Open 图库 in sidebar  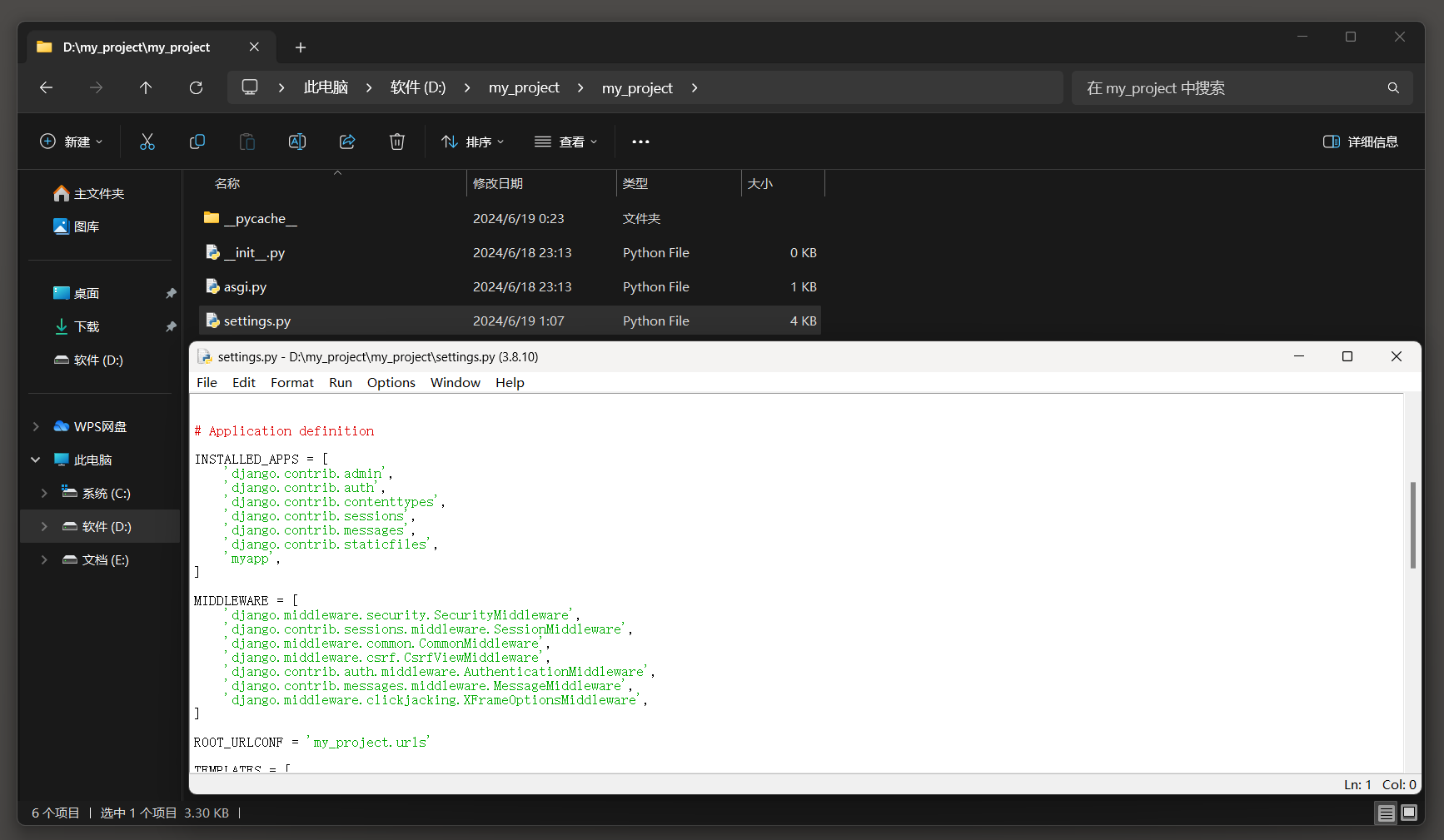click(x=77, y=226)
